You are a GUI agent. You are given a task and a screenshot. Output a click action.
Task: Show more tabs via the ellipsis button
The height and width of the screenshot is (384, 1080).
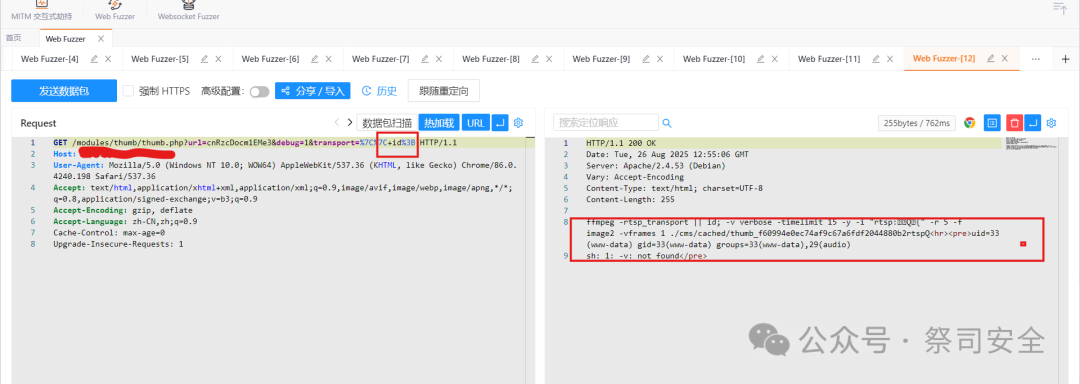pyautogui.click(x=1035, y=59)
